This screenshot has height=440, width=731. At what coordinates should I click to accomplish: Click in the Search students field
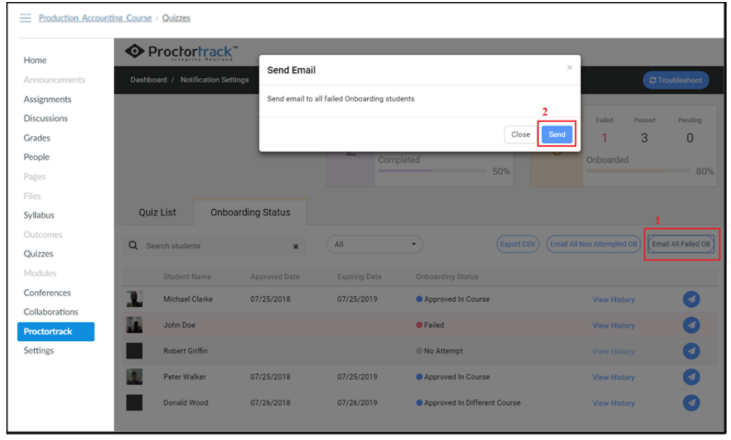point(214,246)
